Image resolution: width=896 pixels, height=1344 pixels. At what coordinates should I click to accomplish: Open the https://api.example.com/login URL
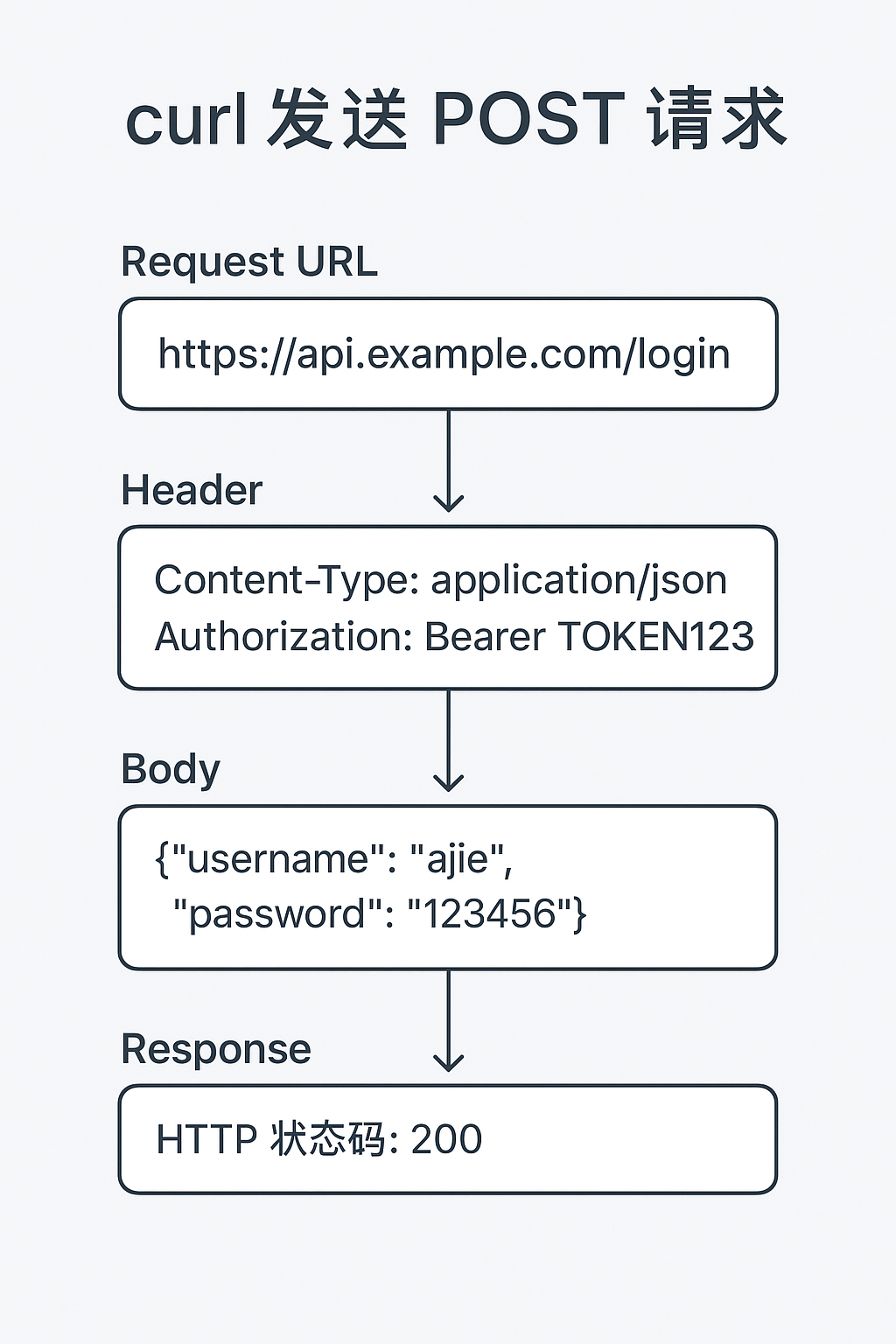coord(444,354)
